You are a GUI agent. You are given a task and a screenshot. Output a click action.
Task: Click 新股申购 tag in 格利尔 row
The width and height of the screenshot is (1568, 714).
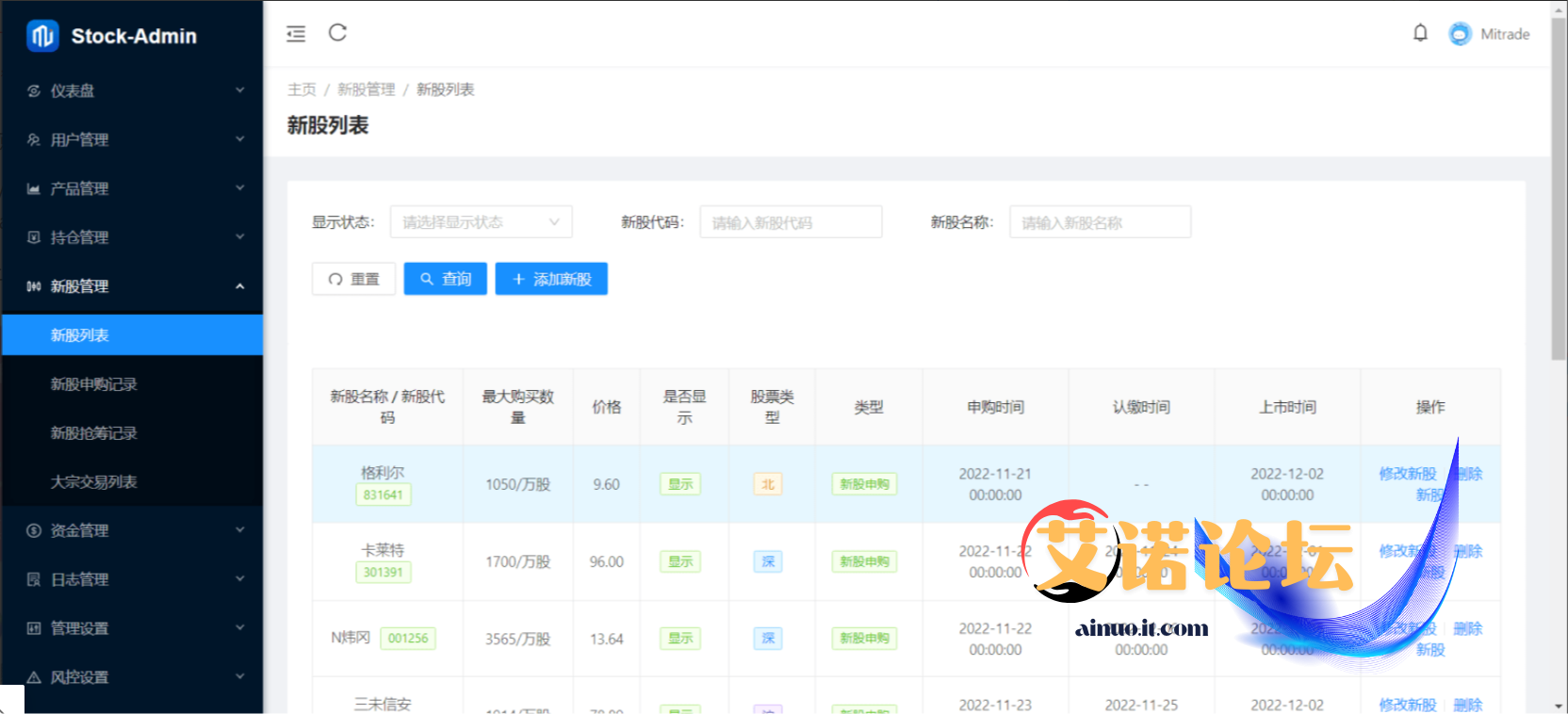click(864, 484)
